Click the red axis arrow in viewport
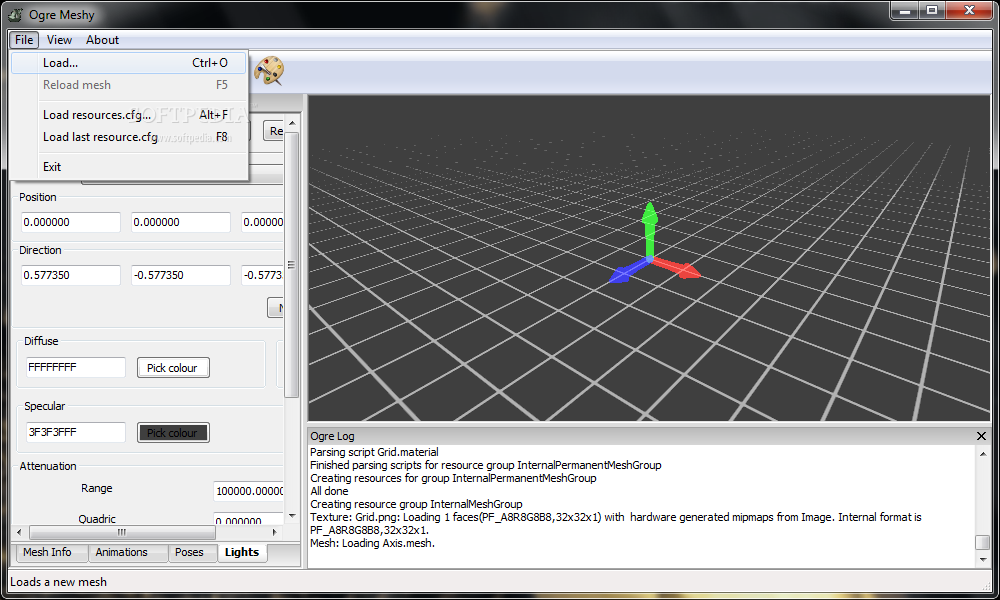The height and width of the screenshot is (600, 1000). click(x=677, y=268)
